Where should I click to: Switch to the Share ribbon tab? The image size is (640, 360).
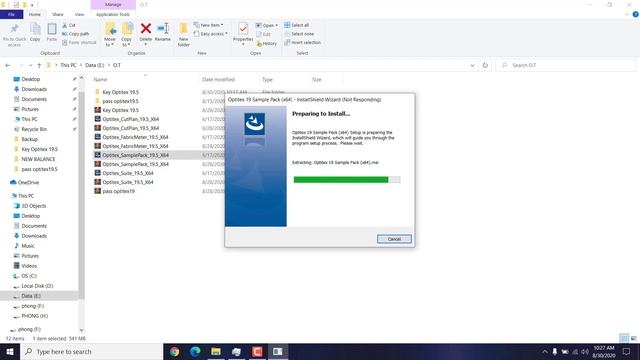coord(58,15)
